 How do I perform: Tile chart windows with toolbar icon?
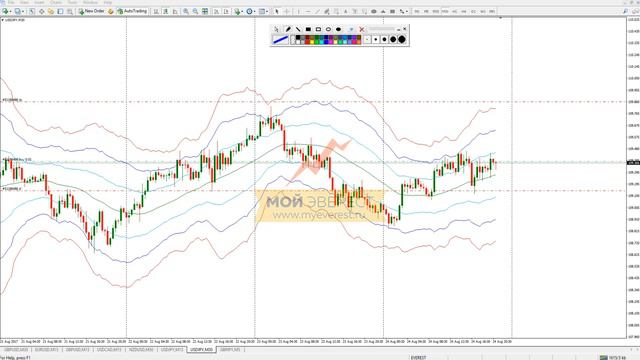tap(205, 11)
